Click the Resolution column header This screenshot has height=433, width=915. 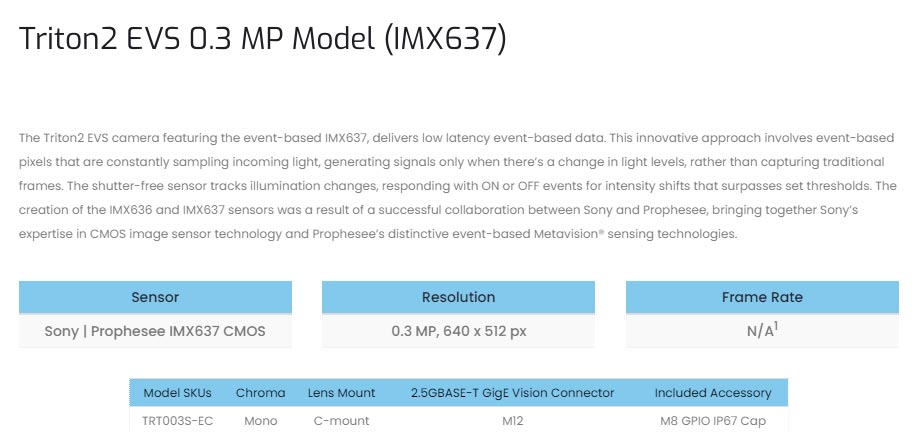(x=458, y=297)
